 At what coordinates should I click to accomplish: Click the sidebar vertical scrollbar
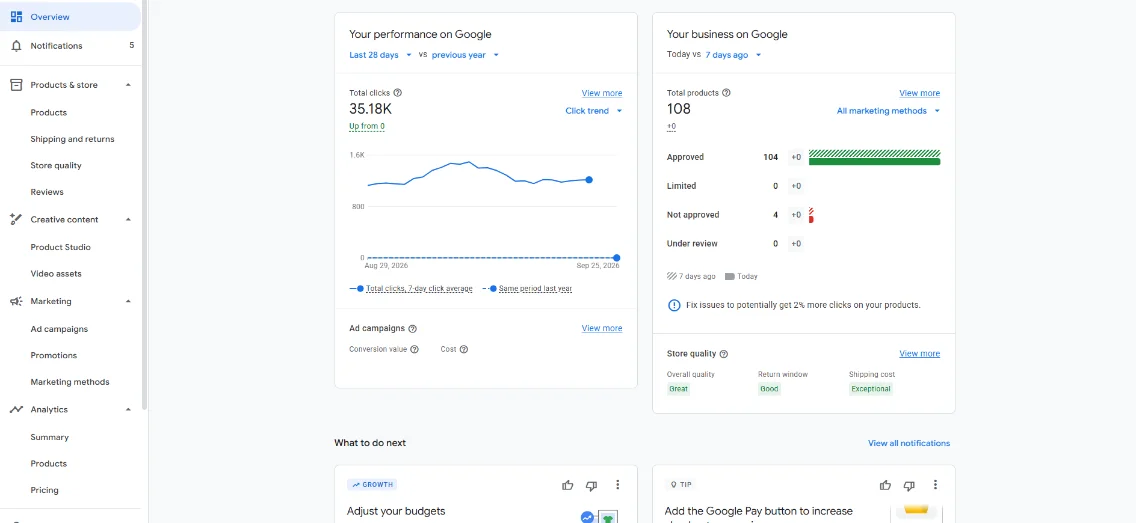144,203
